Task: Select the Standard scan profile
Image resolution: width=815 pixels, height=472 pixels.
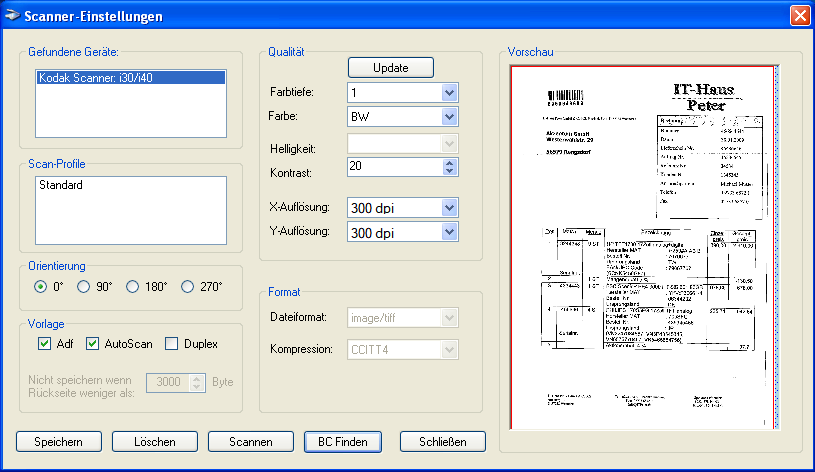Action: (61, 185)
